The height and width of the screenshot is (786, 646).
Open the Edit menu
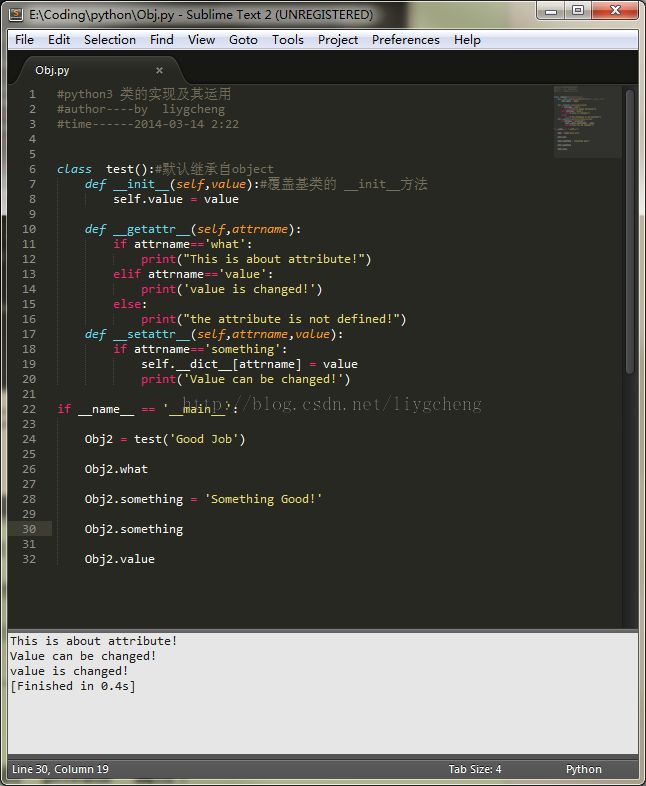click(59, 40)
